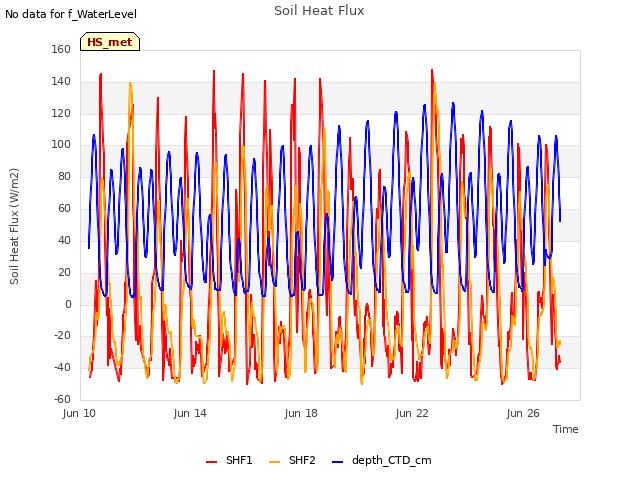Click the orange SHF2 legend swatch
This screenshot has width=640, height=480.
(275, 462)
